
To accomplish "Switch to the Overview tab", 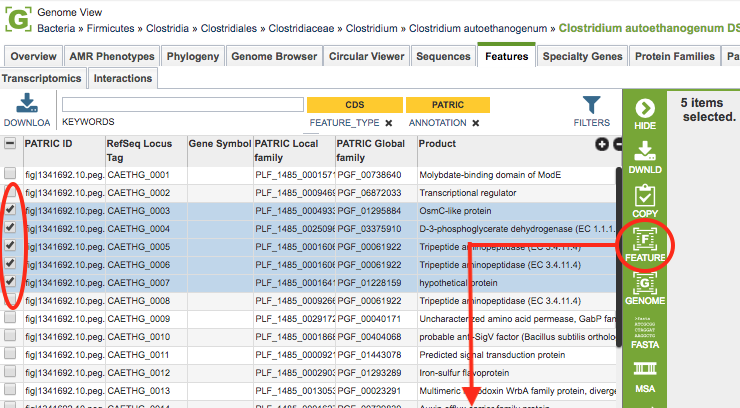I will 33,56.
